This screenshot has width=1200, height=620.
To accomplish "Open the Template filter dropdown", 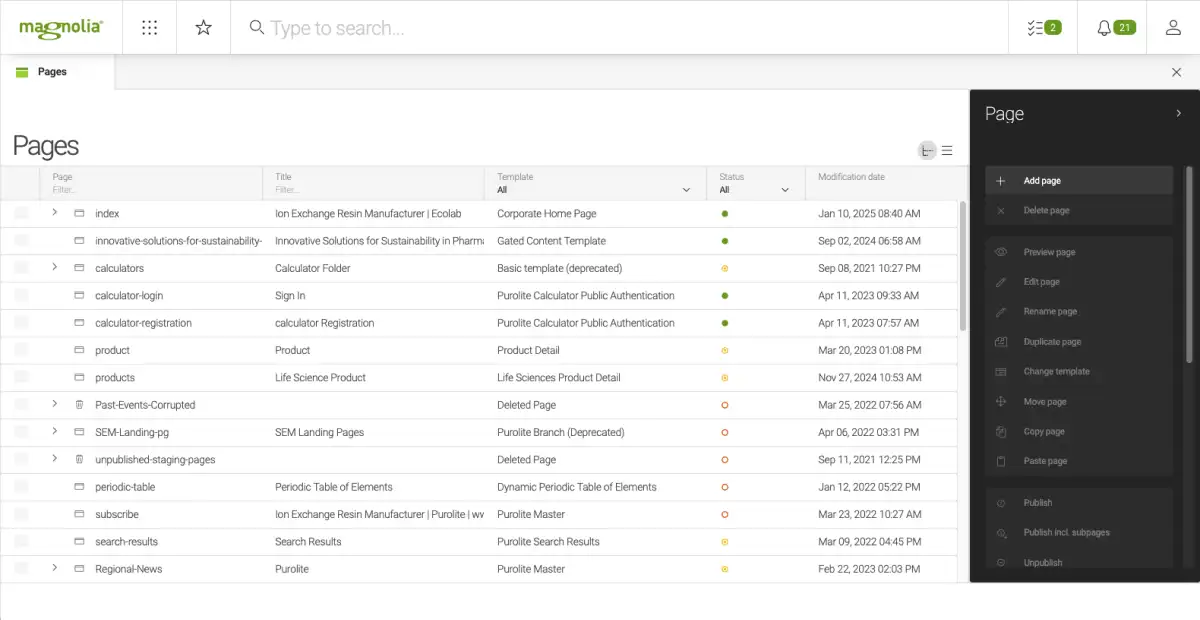I will click(x=594, y=190).
